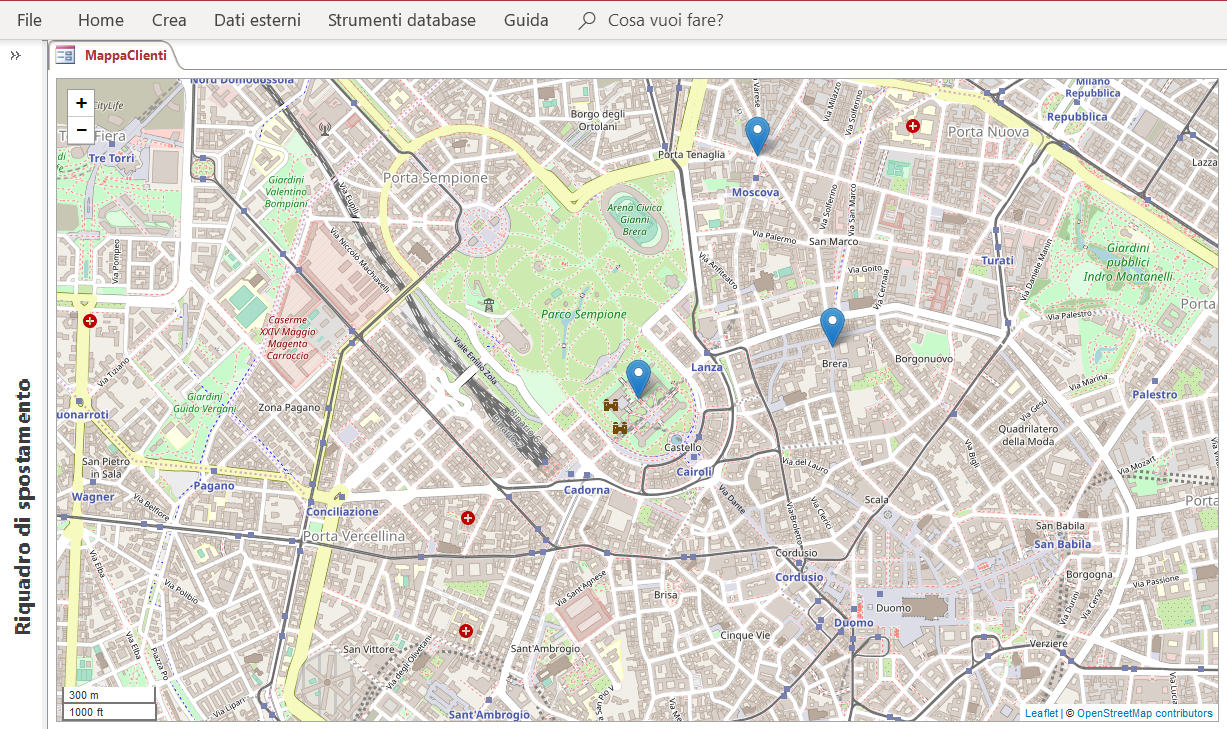Click the Brisa label
The width and height of the screenshot is (1227, 729).
[x=666, y=595]
